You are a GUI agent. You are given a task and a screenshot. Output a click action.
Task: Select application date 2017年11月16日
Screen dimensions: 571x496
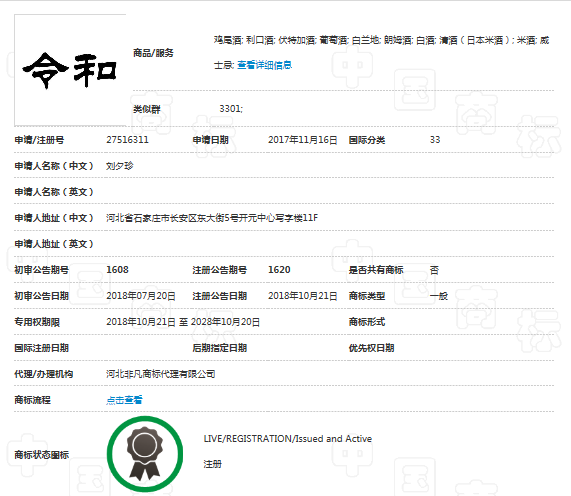pyautogui.click(x=303, y=140)
